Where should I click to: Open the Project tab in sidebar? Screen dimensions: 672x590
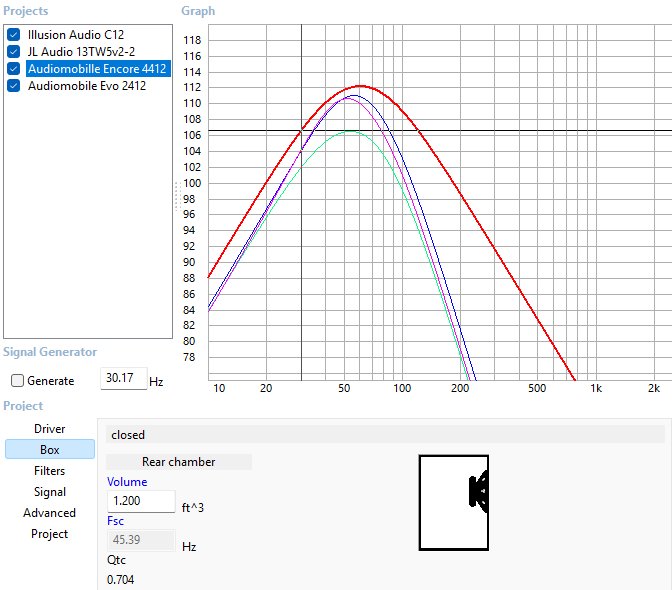50,534
